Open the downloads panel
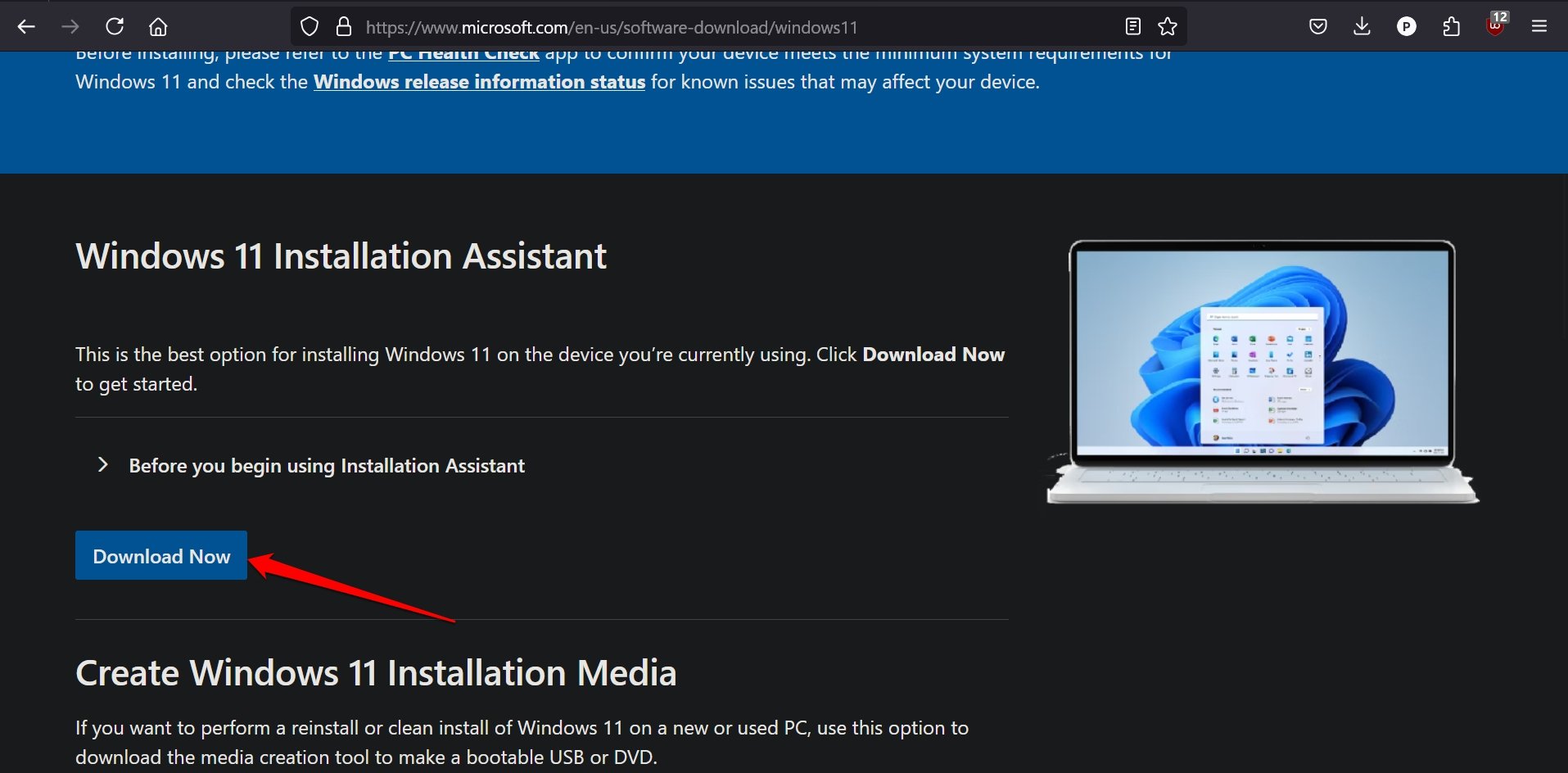 pyautogui.click(x=1362, y=27)
